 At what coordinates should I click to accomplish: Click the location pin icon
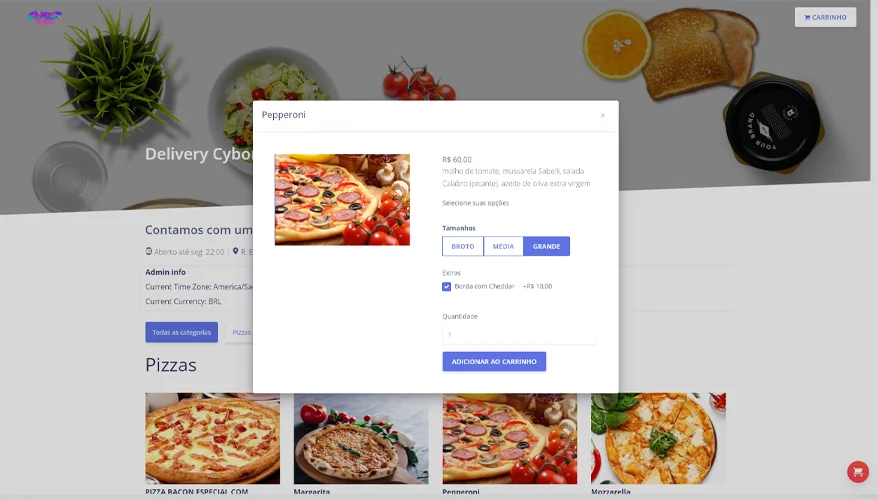tap(236, 251)
